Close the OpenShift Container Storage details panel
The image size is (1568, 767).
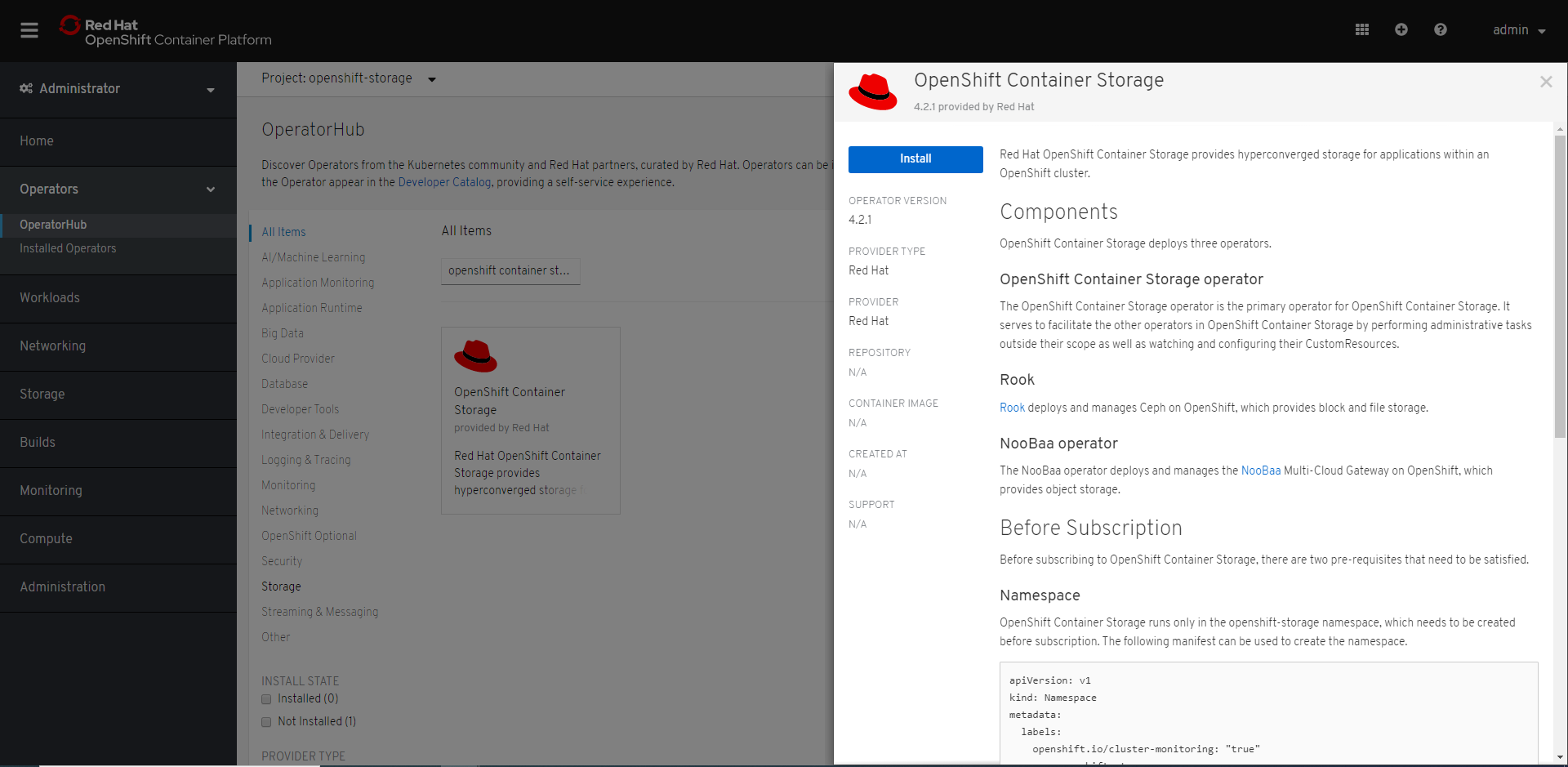click(x=1545, y=82)
